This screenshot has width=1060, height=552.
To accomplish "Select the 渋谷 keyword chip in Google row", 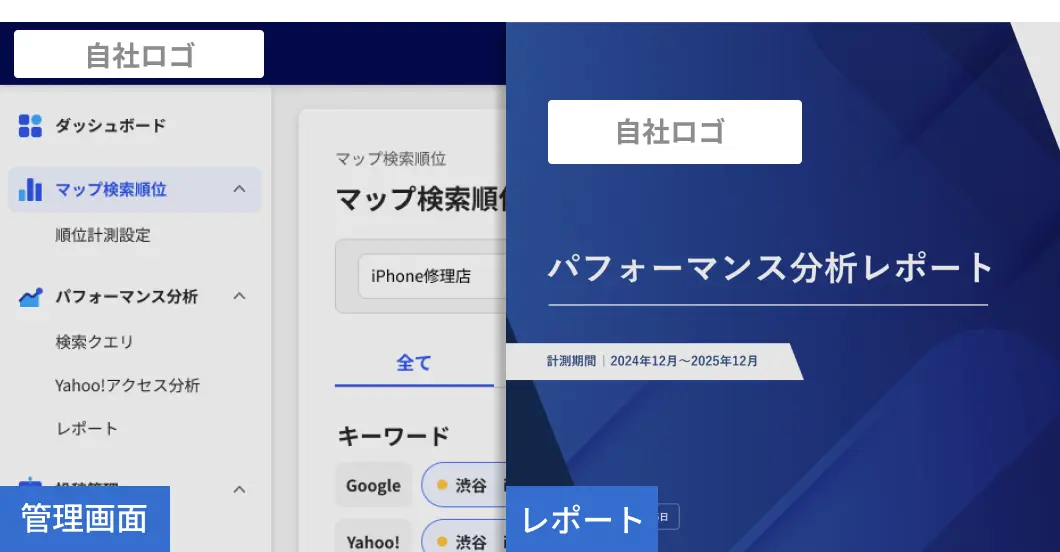I will (x=464, y=485).
